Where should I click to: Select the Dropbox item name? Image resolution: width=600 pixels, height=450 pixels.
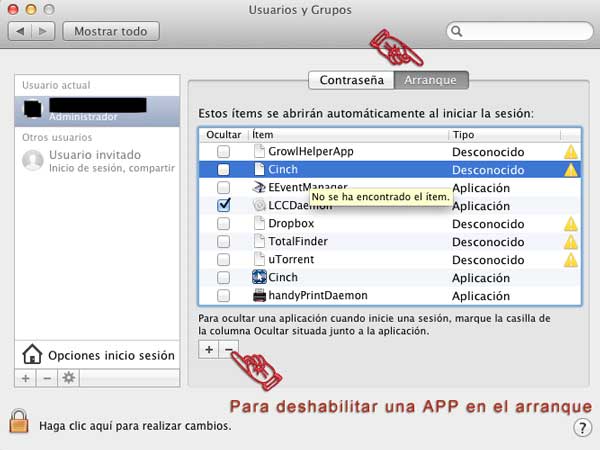[291, 223]
